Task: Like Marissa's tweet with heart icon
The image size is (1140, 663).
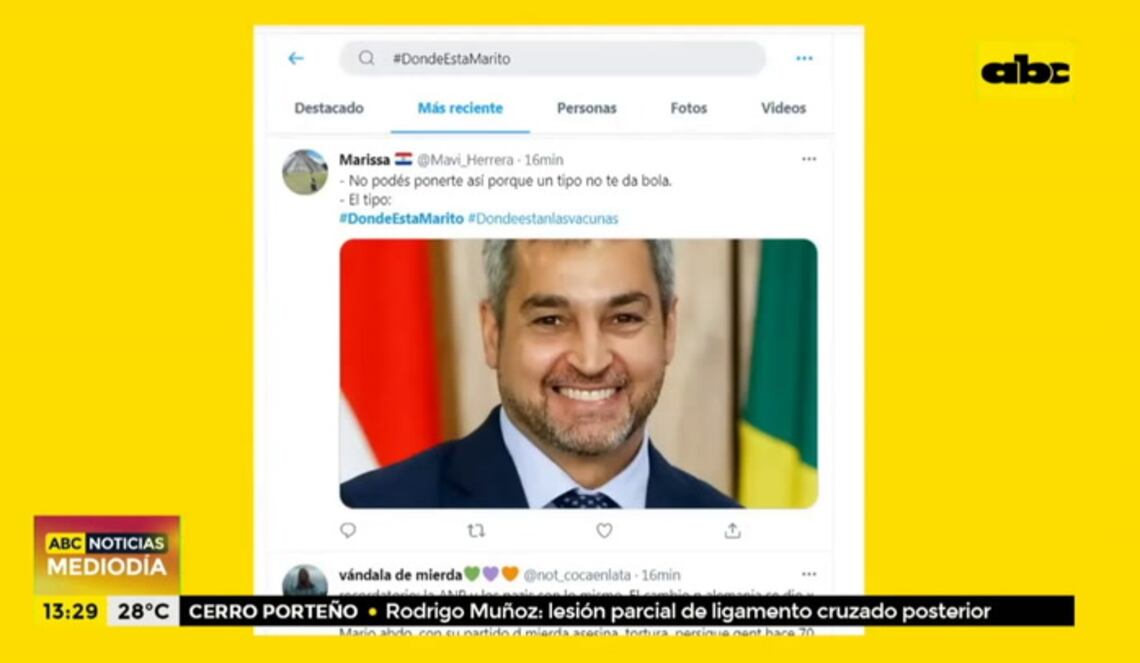Action: (604, 531)
